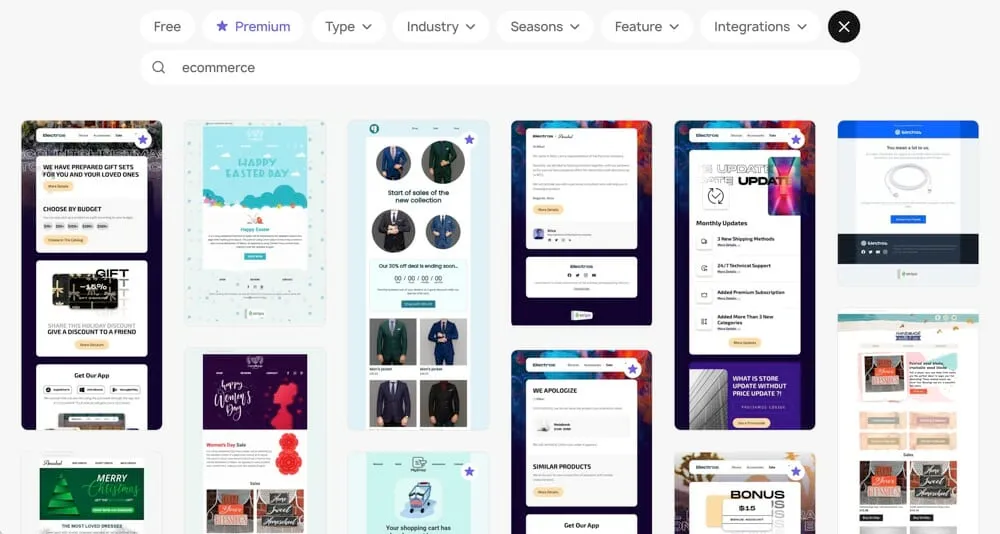Click premium star badge on suits collection template
This screenshot has height=534, width=1000.
(x=469, y=140)
